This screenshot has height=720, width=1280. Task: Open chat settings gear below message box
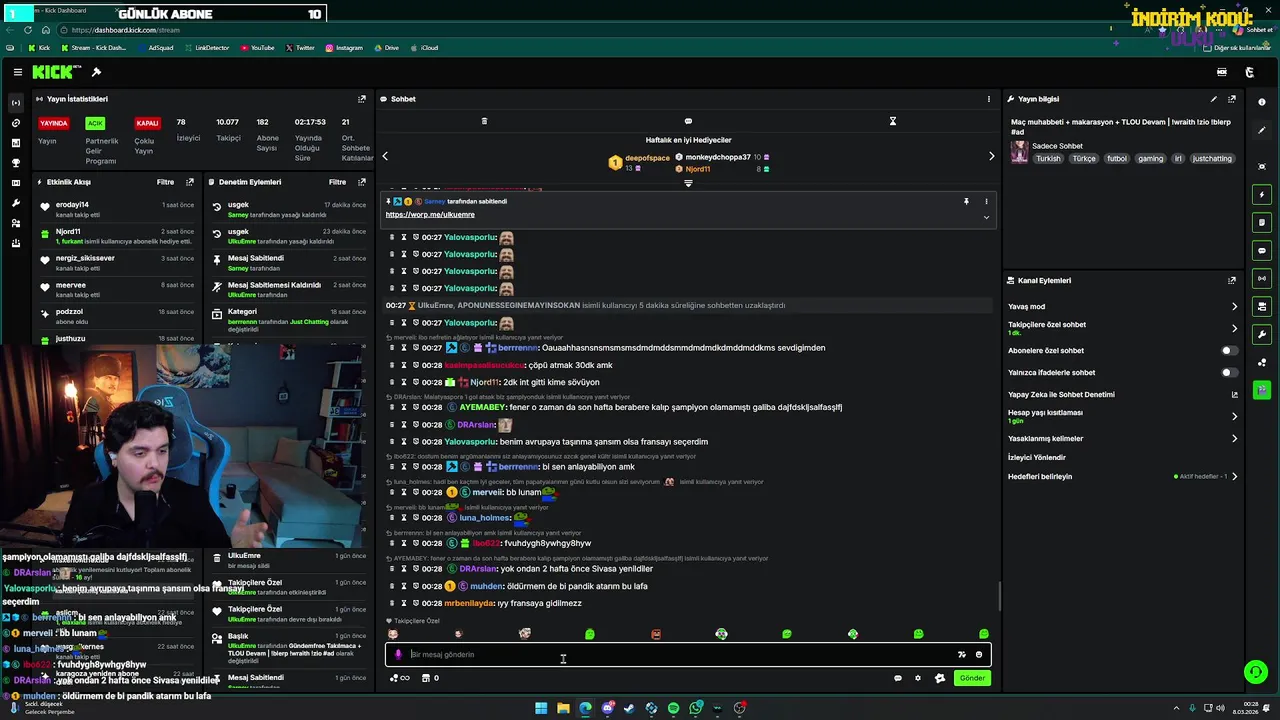coord(918,678)
